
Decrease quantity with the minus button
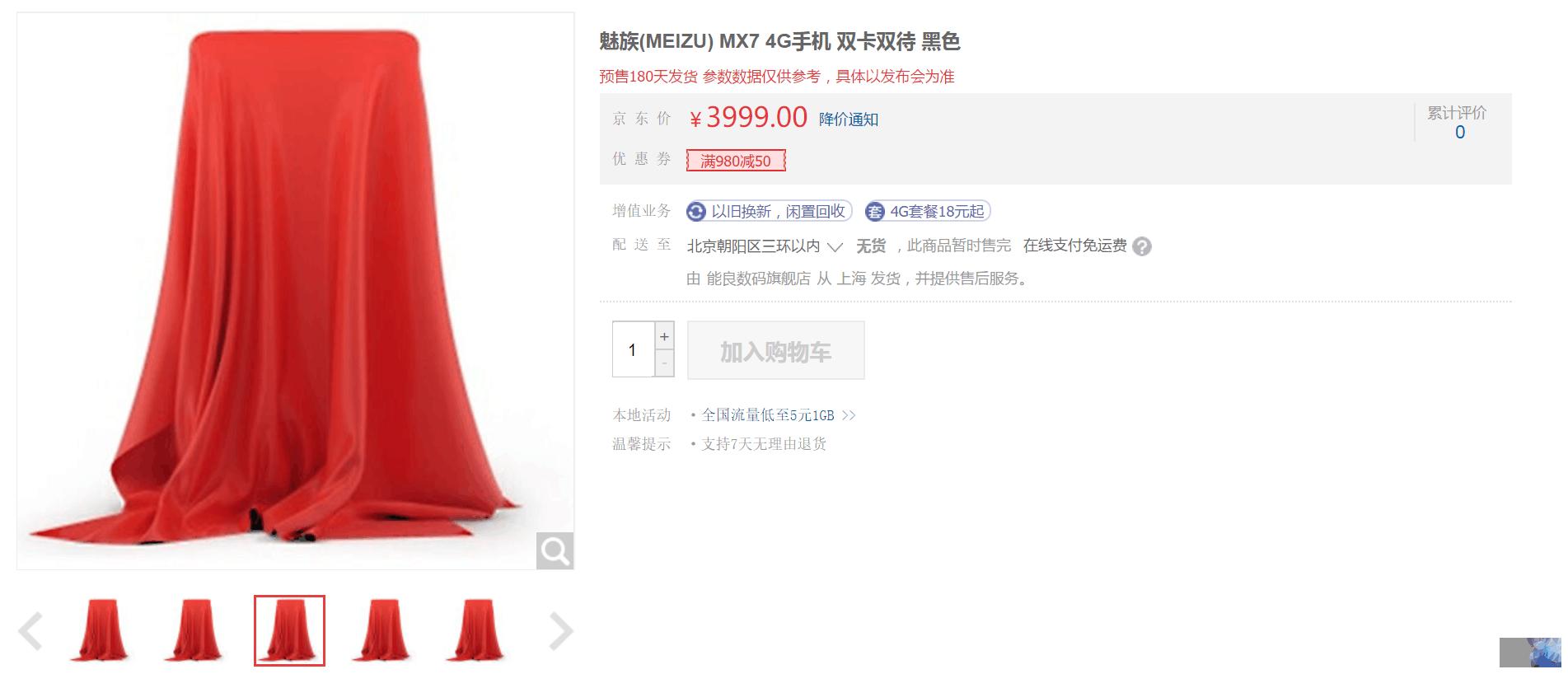(x=664, y=363)
